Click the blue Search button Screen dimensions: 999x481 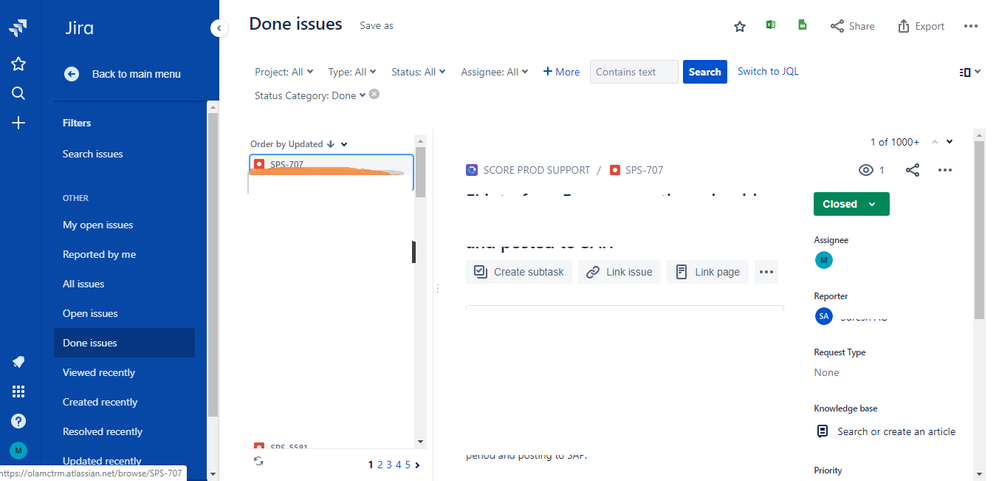coord(705,72)
